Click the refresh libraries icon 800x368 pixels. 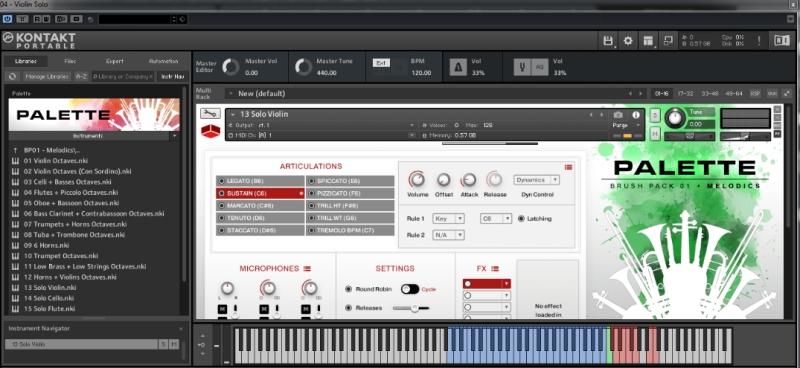tap(13, 77)
